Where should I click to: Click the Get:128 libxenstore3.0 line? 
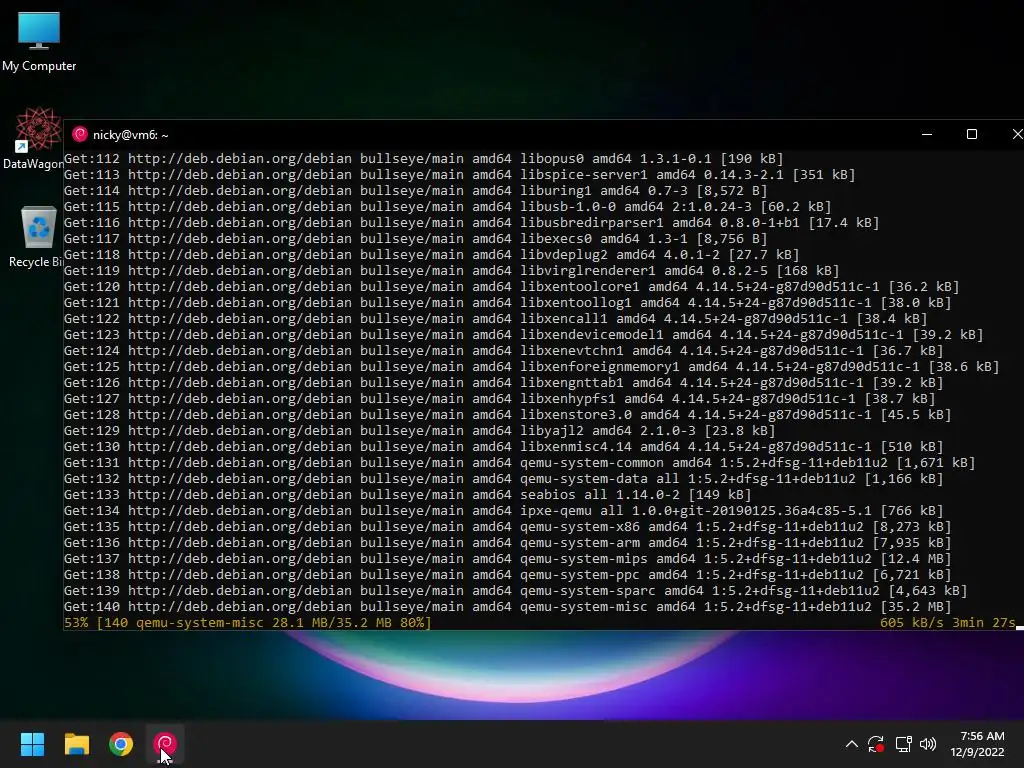507,415
